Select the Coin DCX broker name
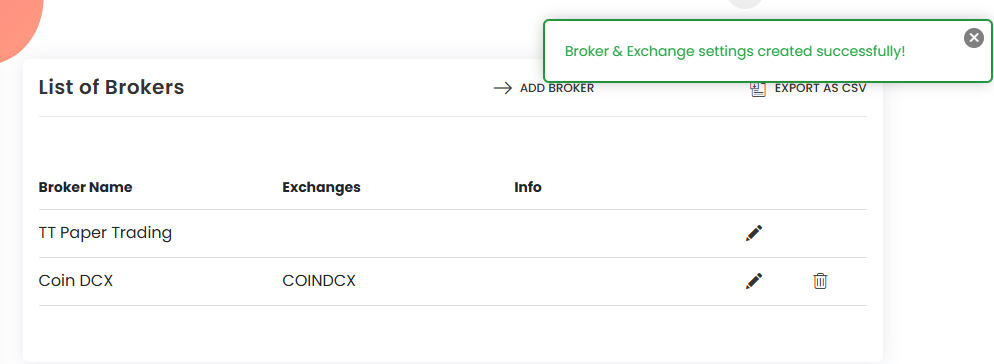The width and height of the screenshot is (994, 364). point(75,281)
